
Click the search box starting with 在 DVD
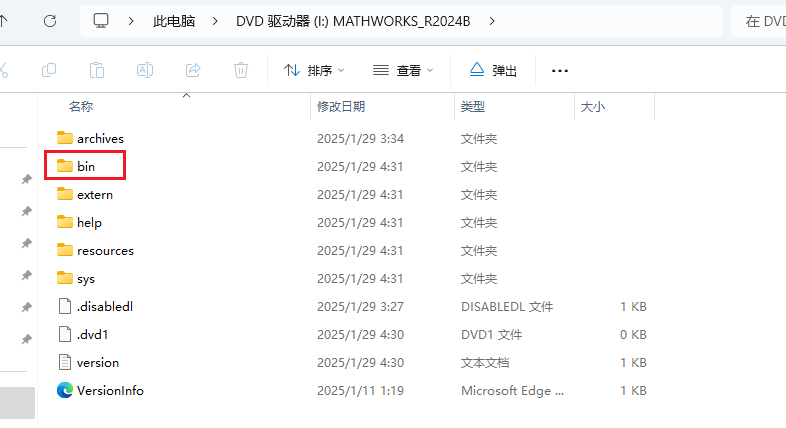tap(758, 21)
